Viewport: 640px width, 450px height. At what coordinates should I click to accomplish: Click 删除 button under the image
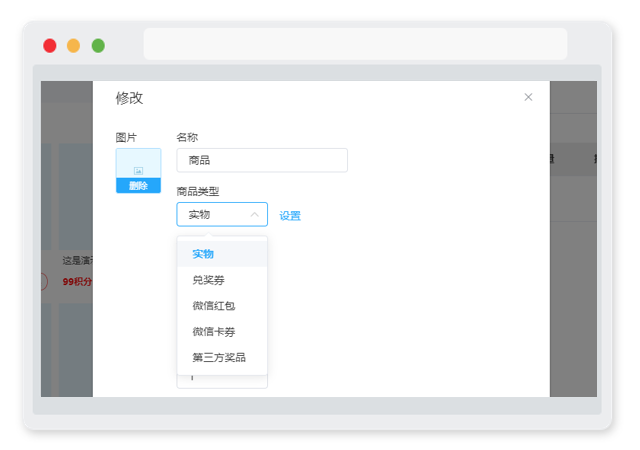click(138, 186)
